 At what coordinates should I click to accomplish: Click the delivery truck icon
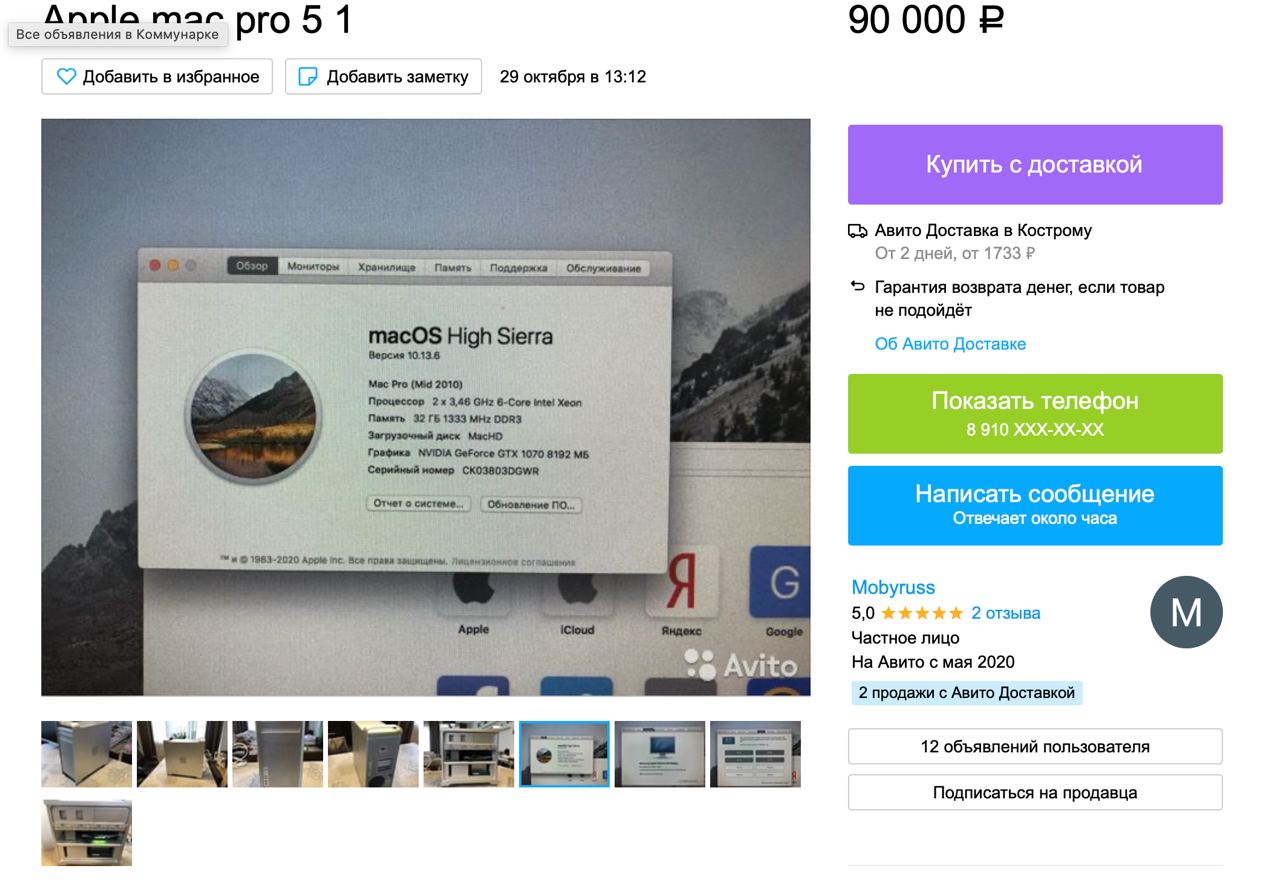point(857,231)
